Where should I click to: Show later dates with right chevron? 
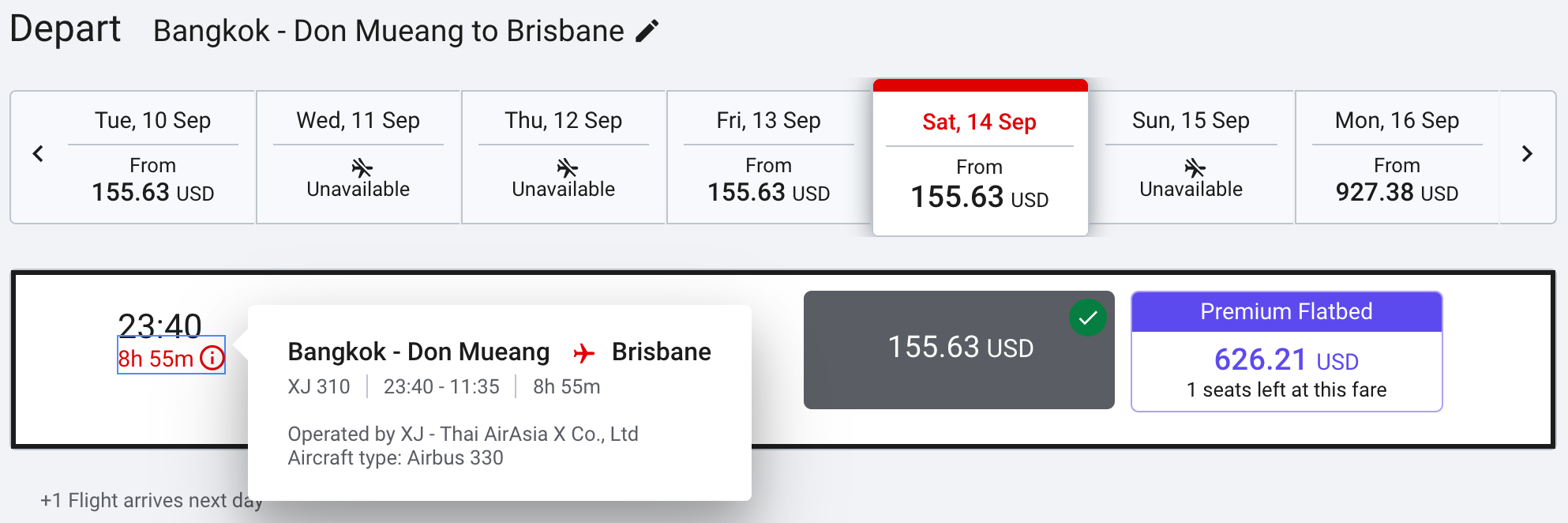(1527, 154)
